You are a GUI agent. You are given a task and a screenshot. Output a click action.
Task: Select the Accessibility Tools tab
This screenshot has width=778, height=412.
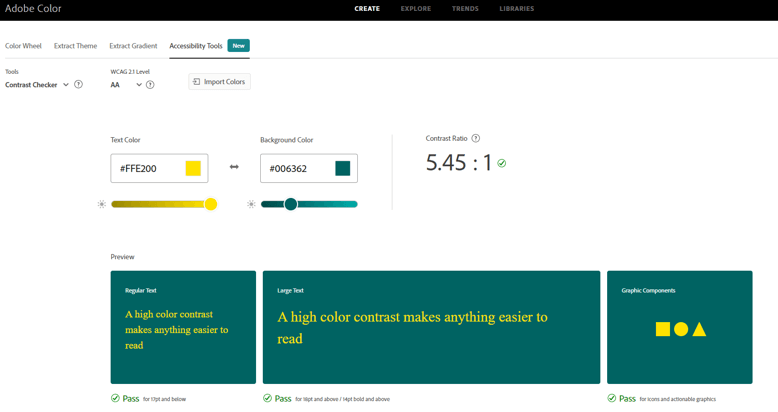[x=196, y=46]
